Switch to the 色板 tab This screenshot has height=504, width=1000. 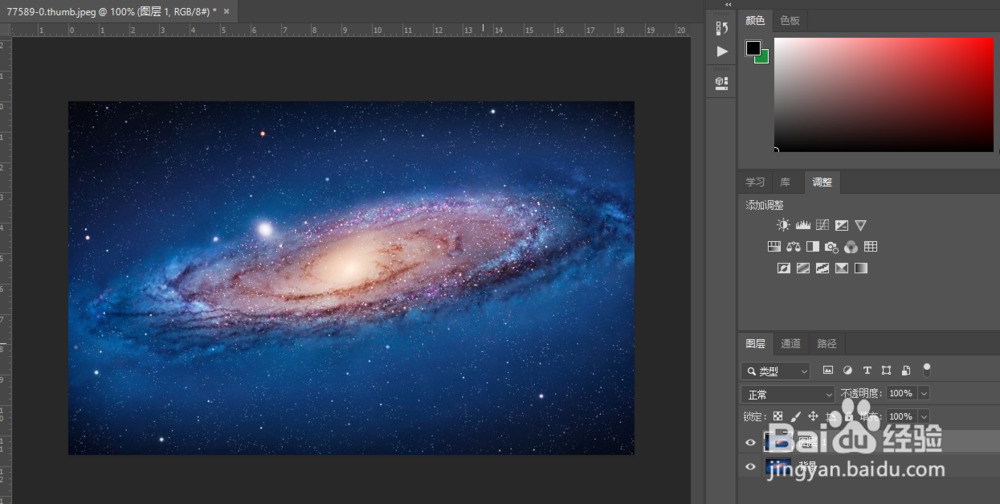(x=790, y=20)
